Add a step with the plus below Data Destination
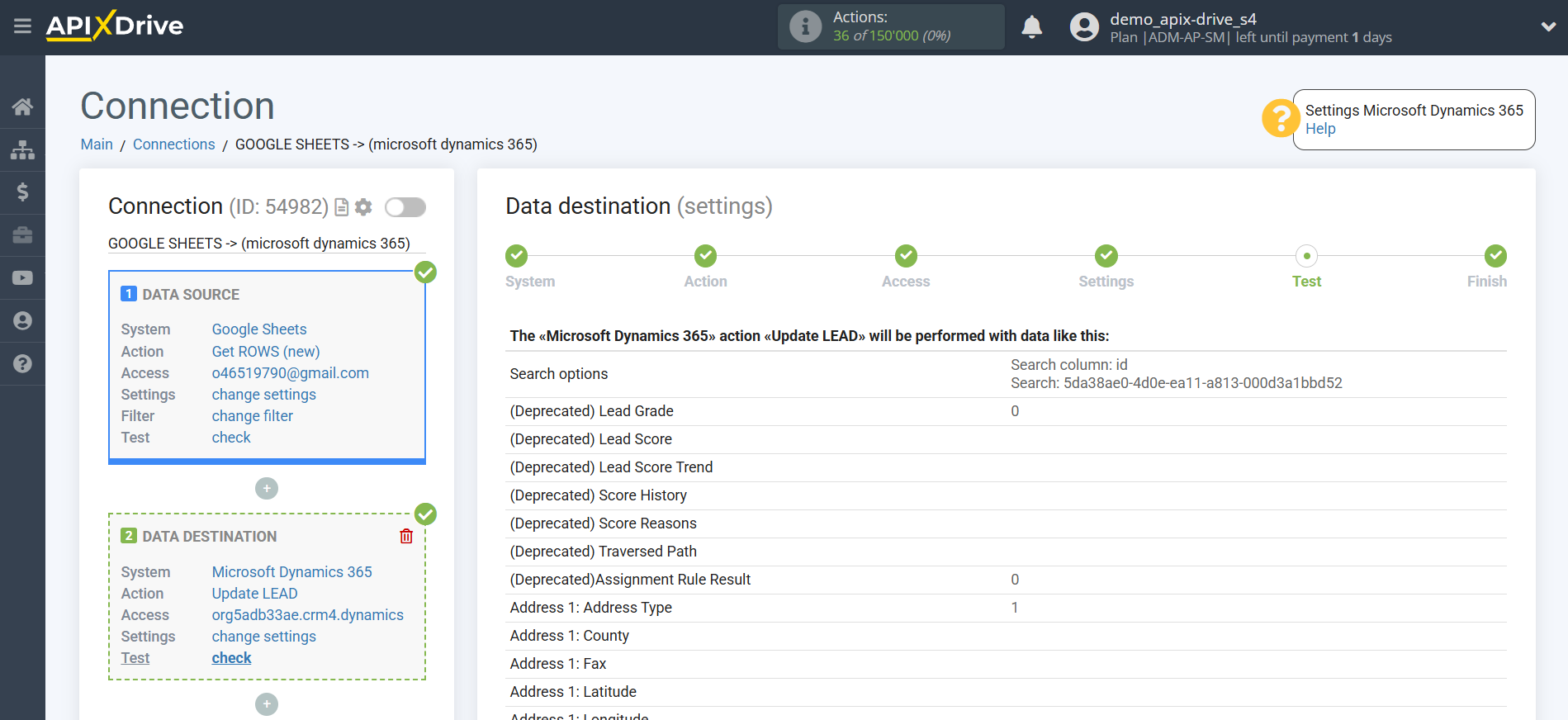The width and height of the screenshot is (1568, 720). (267, 704)
